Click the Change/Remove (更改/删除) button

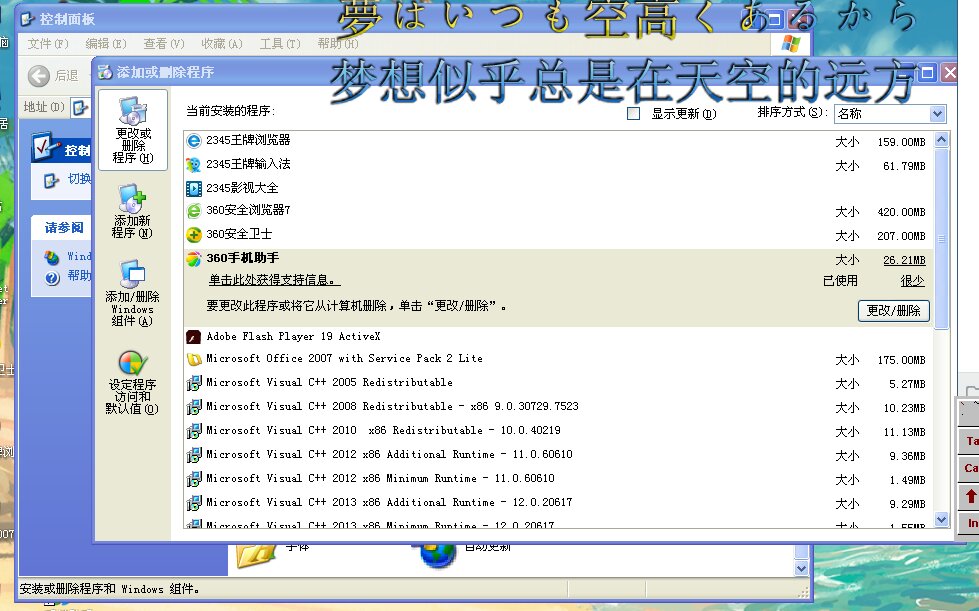[893, 311]
